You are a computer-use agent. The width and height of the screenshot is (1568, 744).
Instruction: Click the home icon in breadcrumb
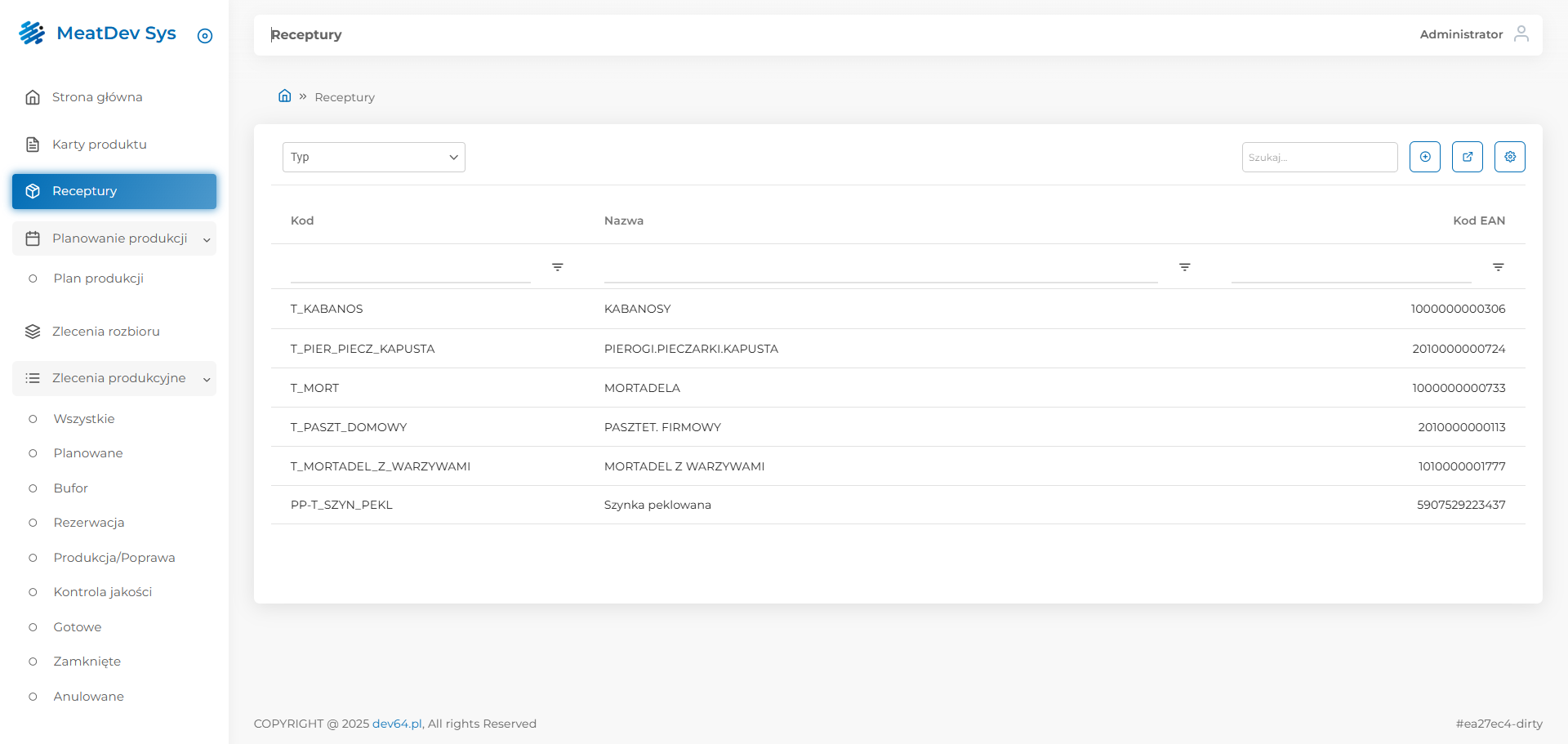click(x=284, y=96)
